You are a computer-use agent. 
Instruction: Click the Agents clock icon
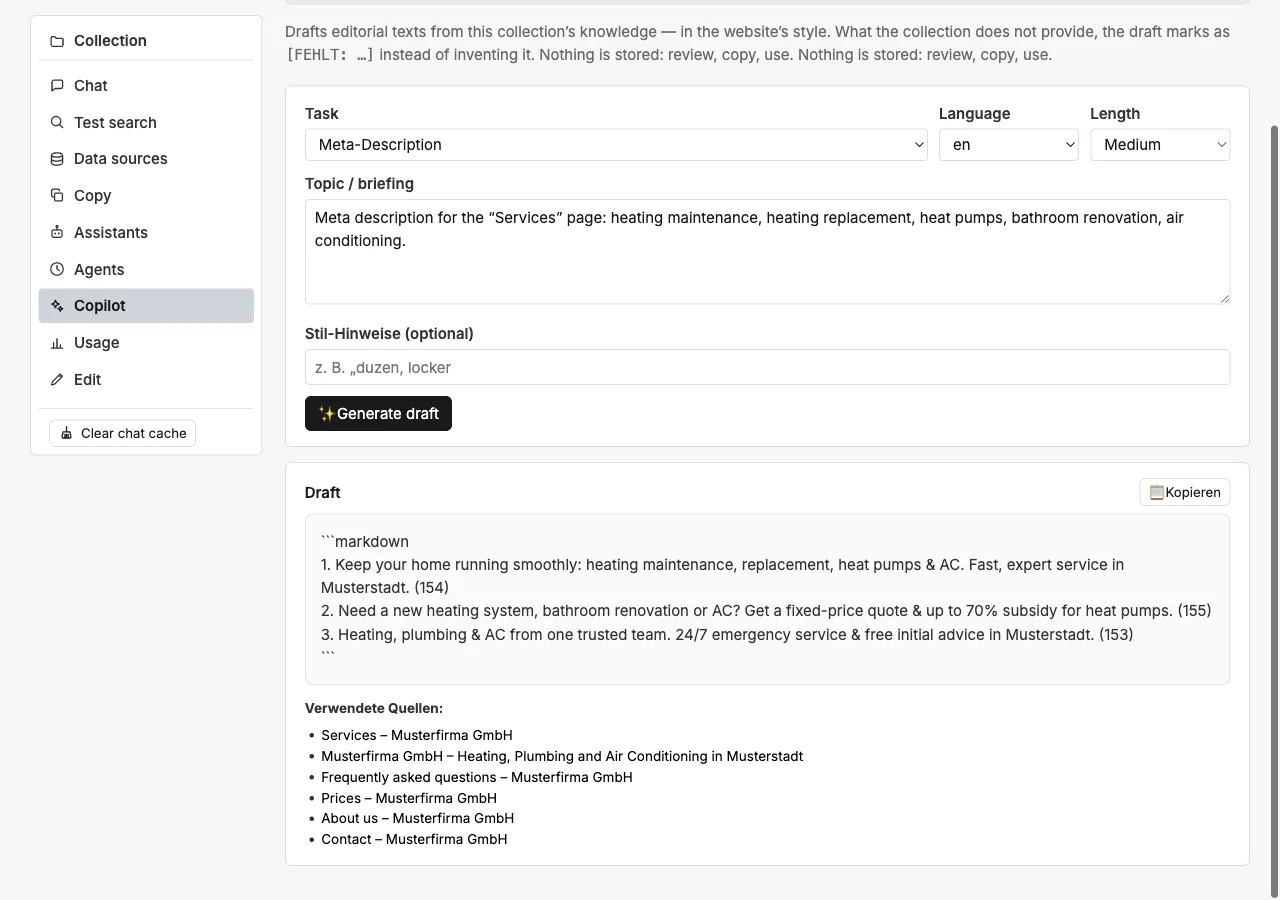(57, 270)
